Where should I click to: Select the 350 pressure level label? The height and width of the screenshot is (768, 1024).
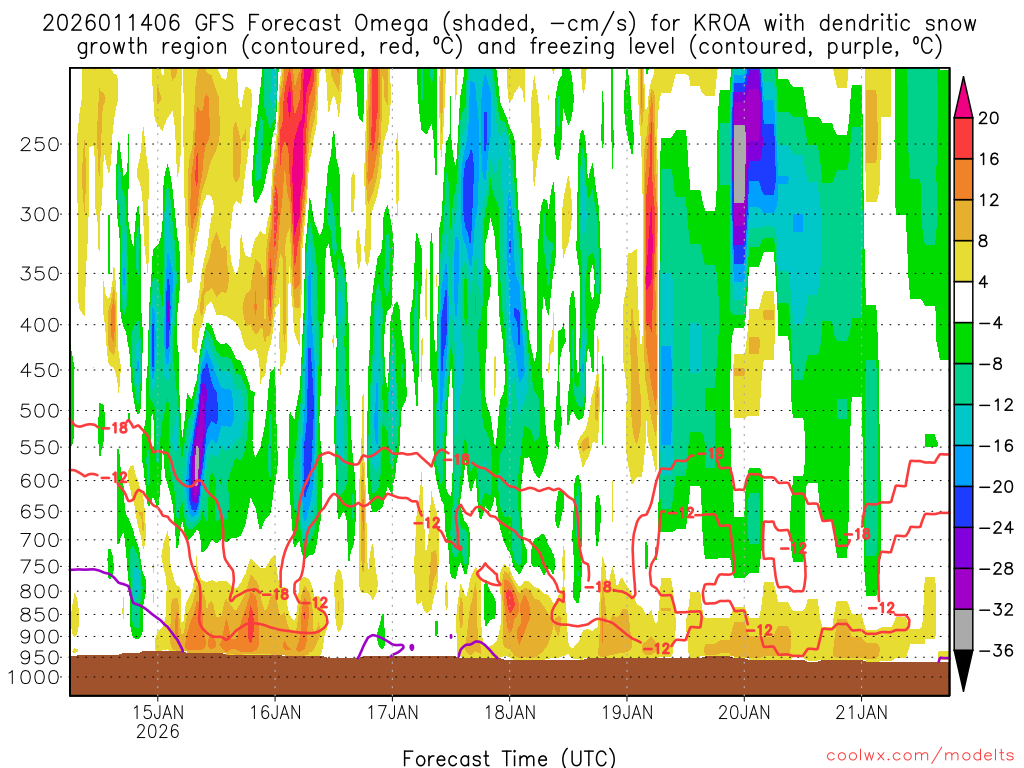[40, 274]
